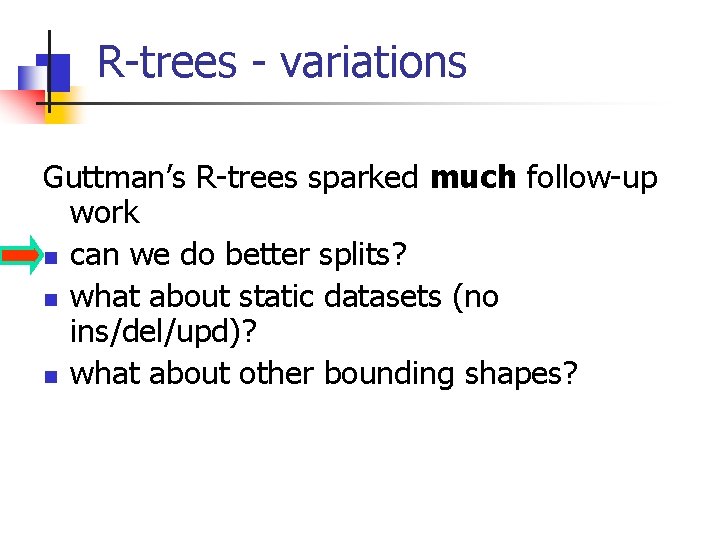
Task: Click bullet square before 'what about static datasets'
Action: [x=51, y=300]
